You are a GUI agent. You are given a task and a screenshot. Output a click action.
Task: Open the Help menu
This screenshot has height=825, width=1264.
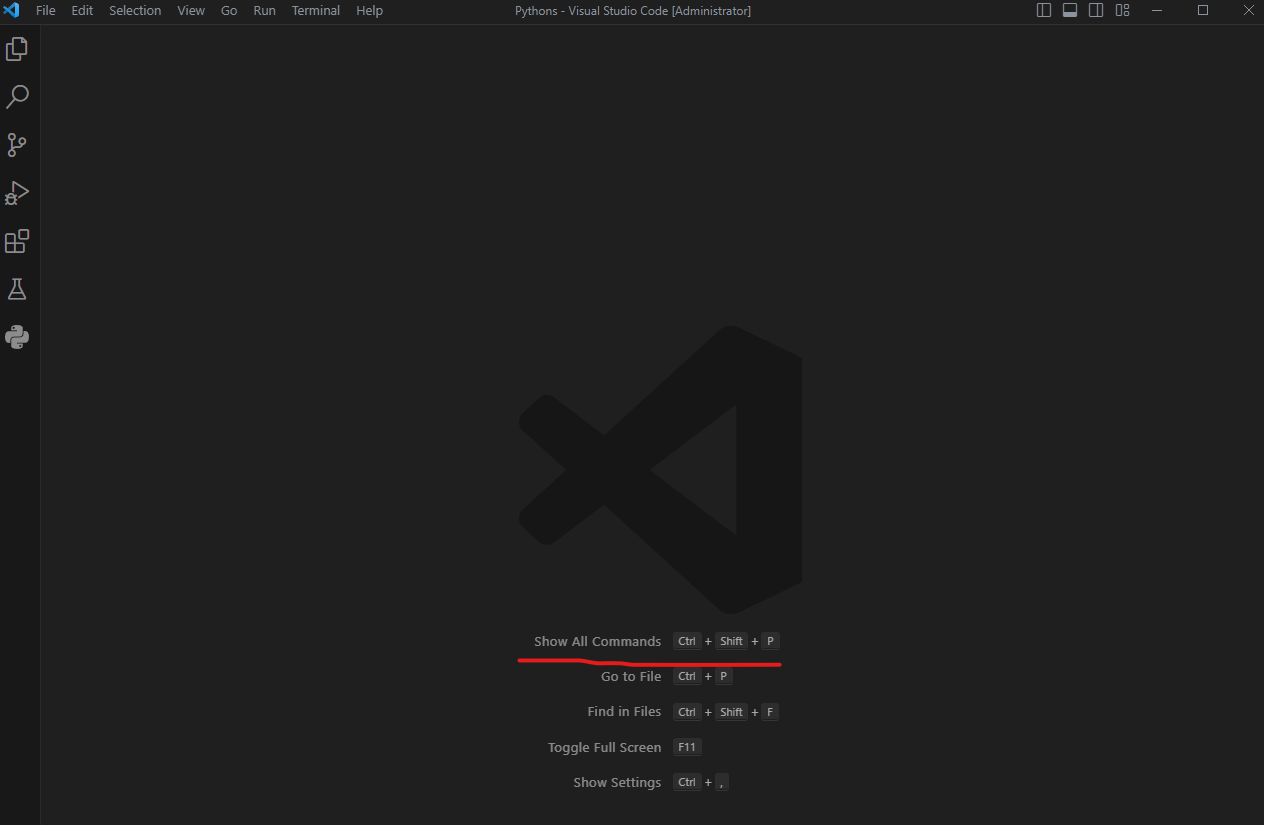tap(369, 10)
